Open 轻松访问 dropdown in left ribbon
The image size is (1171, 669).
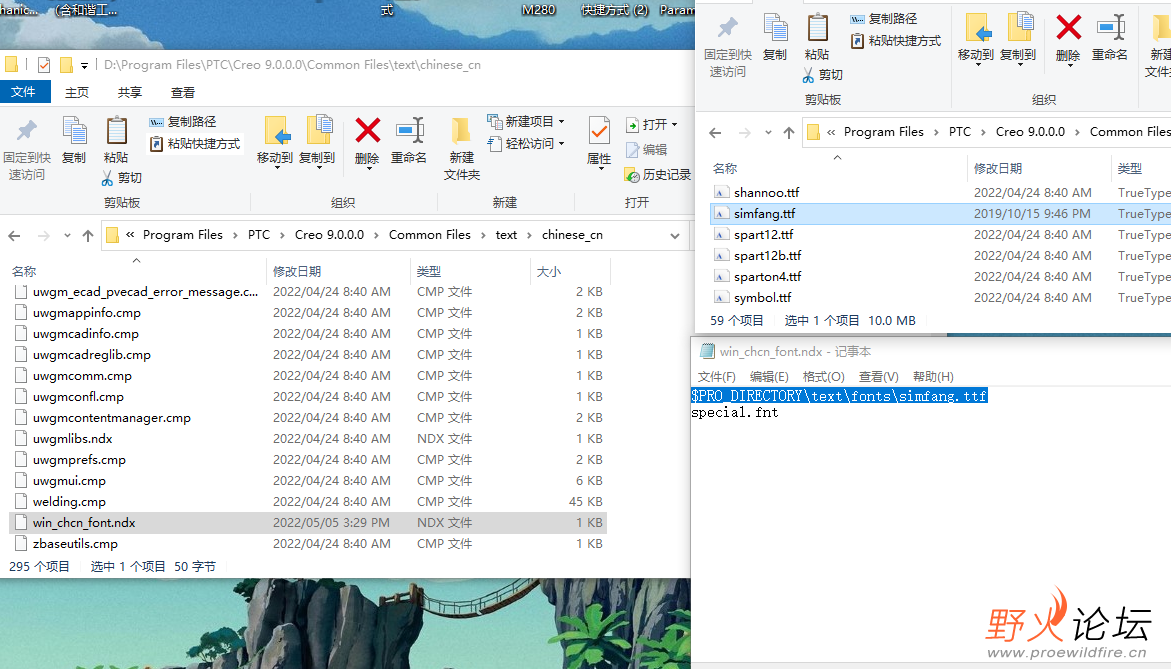[527, 143]
